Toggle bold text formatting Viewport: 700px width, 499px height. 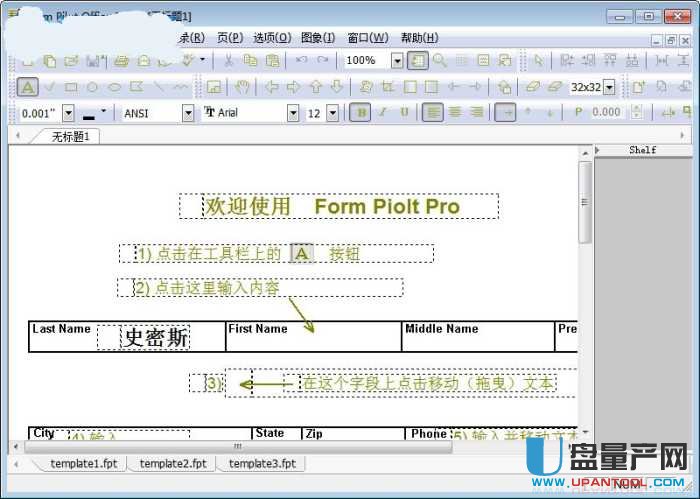tap(362, 113)
